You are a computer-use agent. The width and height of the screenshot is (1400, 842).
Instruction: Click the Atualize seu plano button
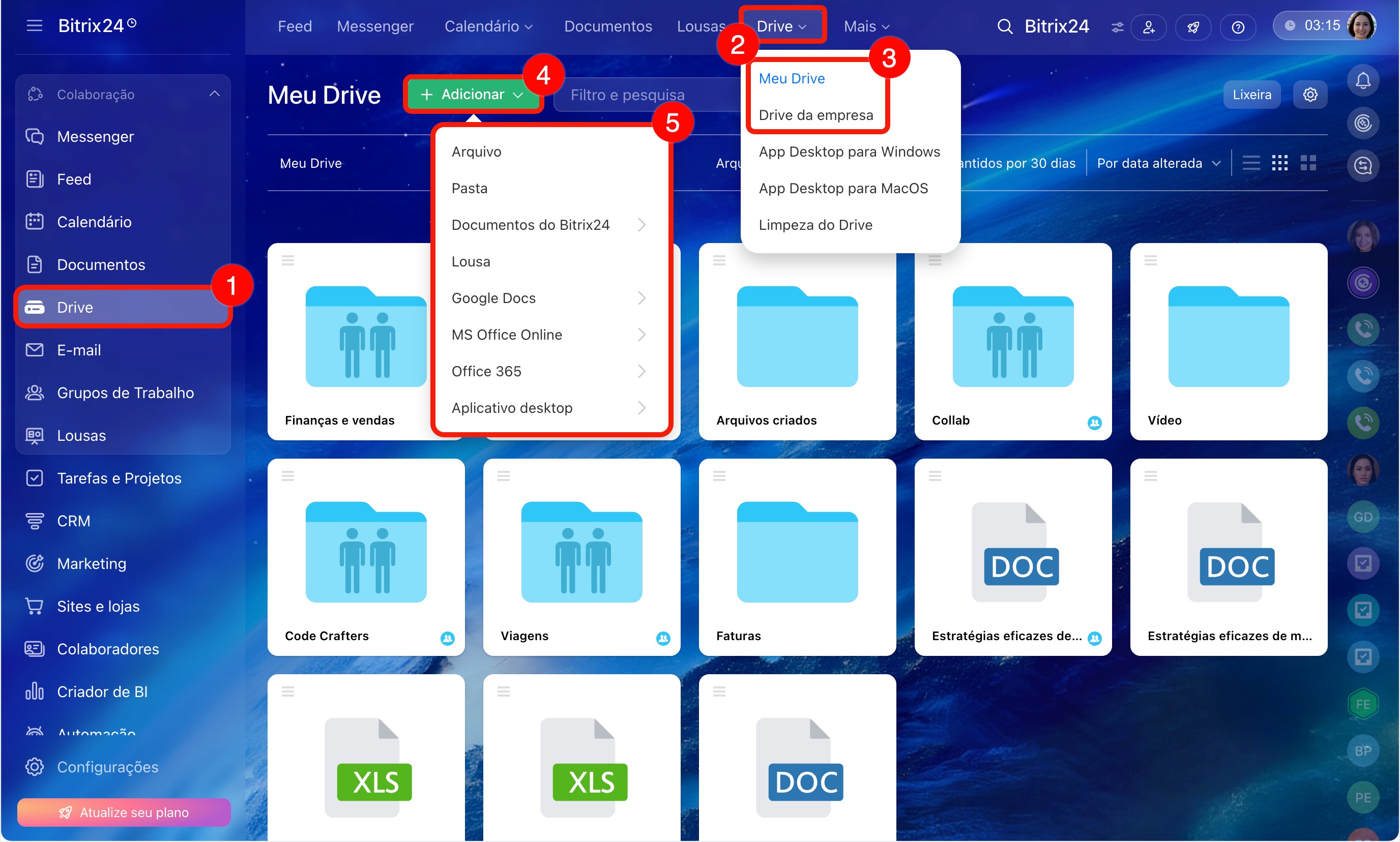pos(124,811)
